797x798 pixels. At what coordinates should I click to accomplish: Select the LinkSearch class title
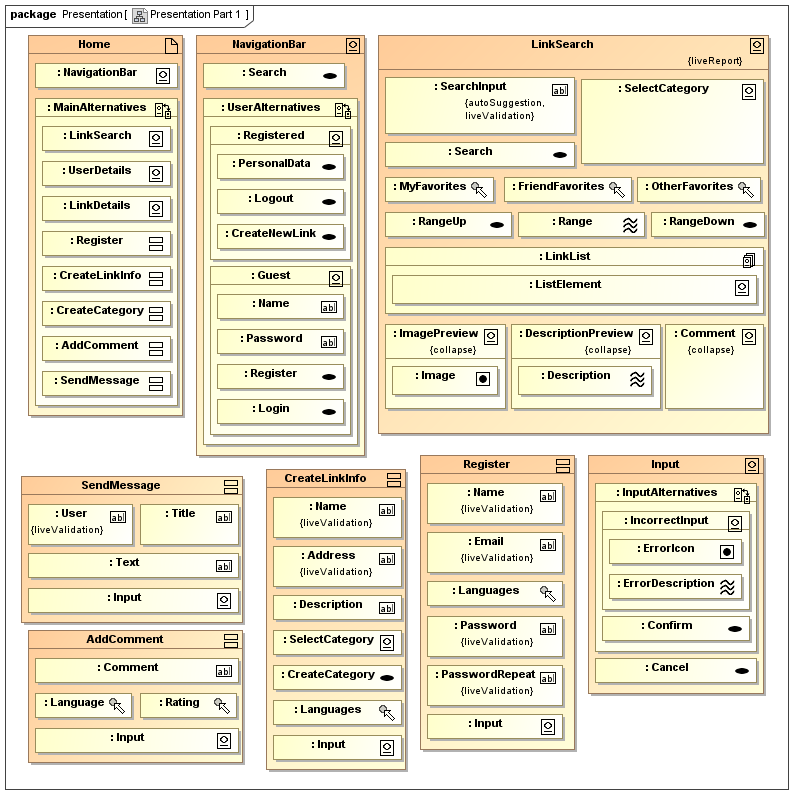click(562, 44)
